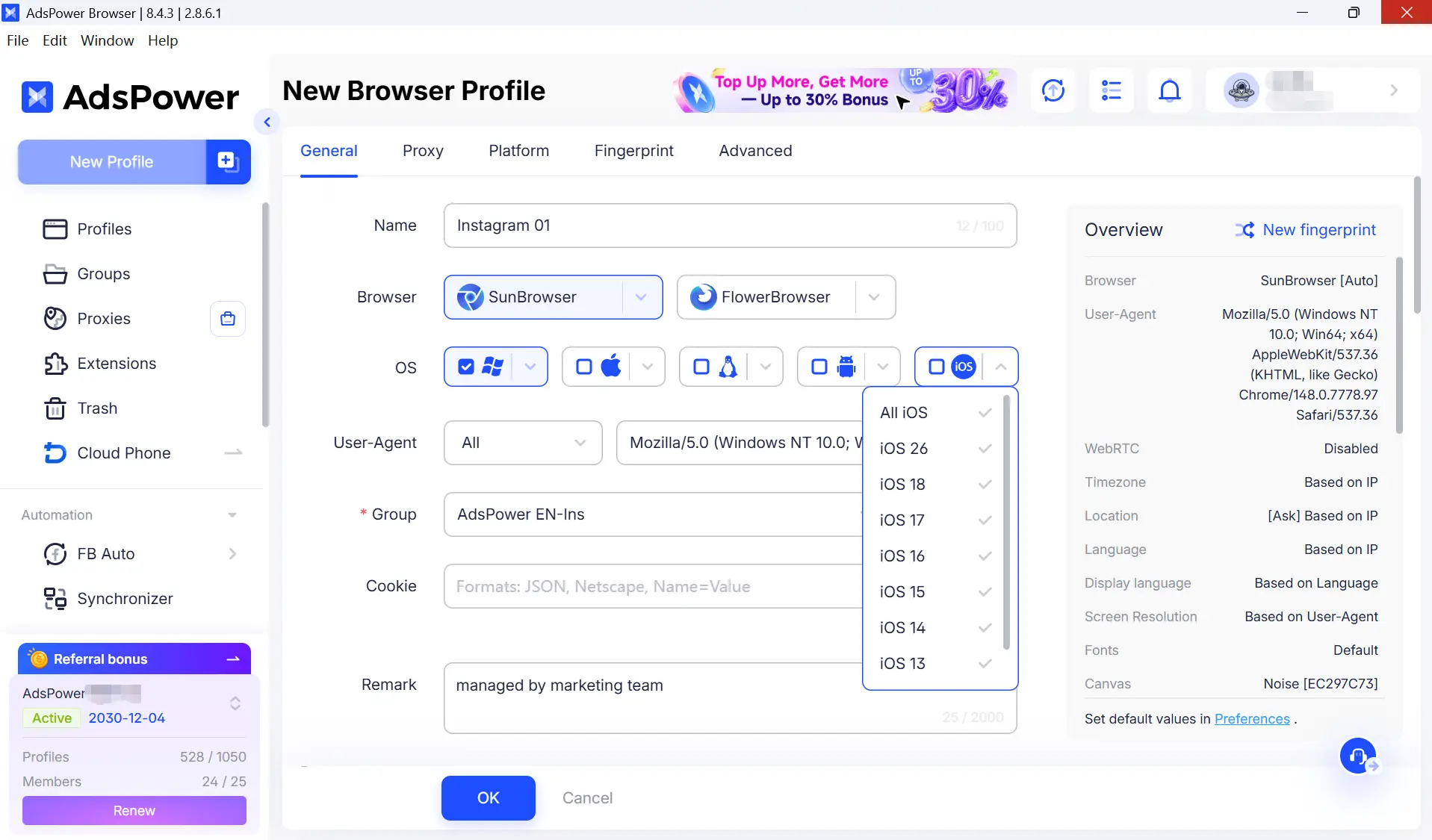Click the Referral bonus banner

(x=134, y=659)
